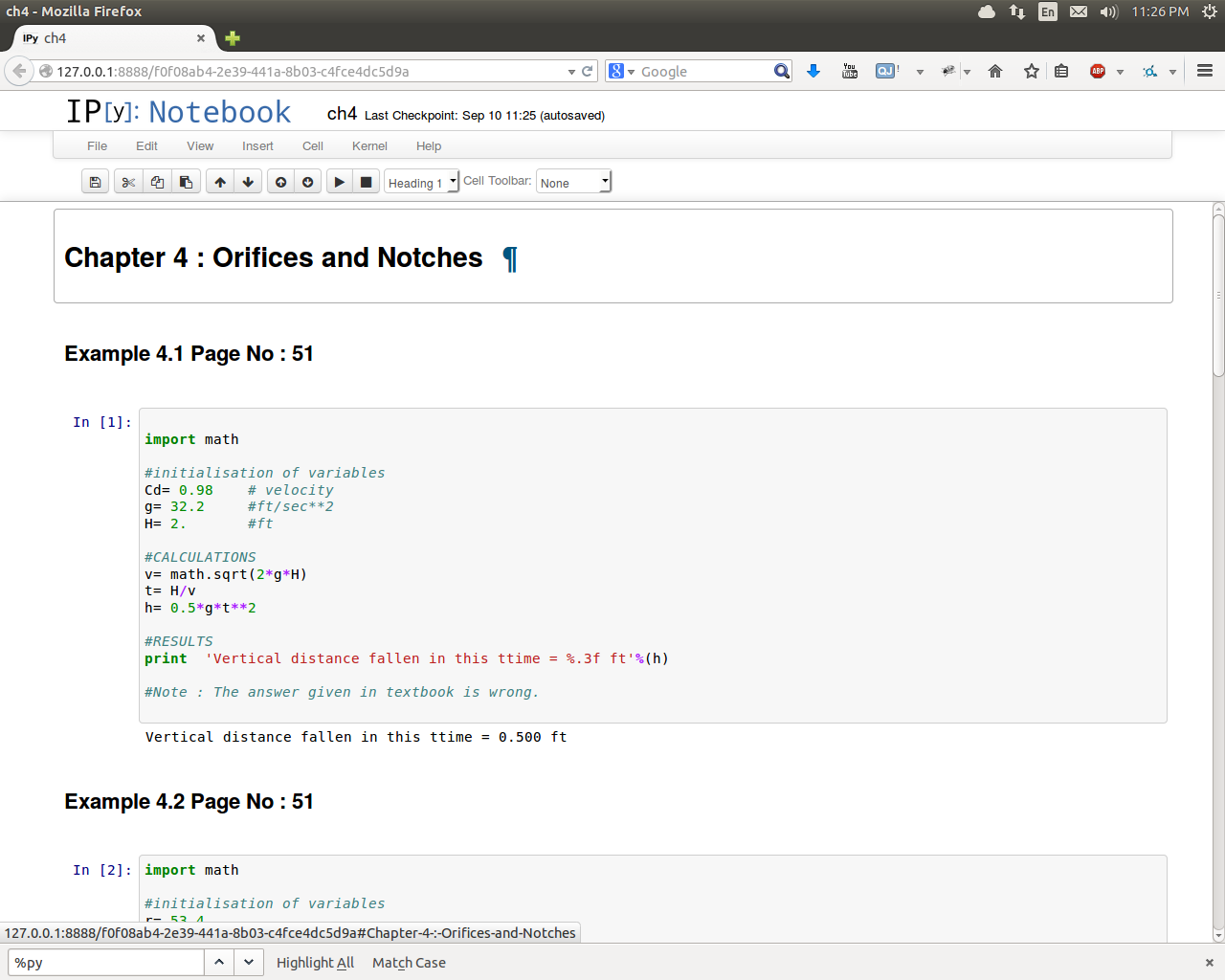
Task: Toggle Match Case in find bar
Action: pyautogui.click(x=409, y=963)
